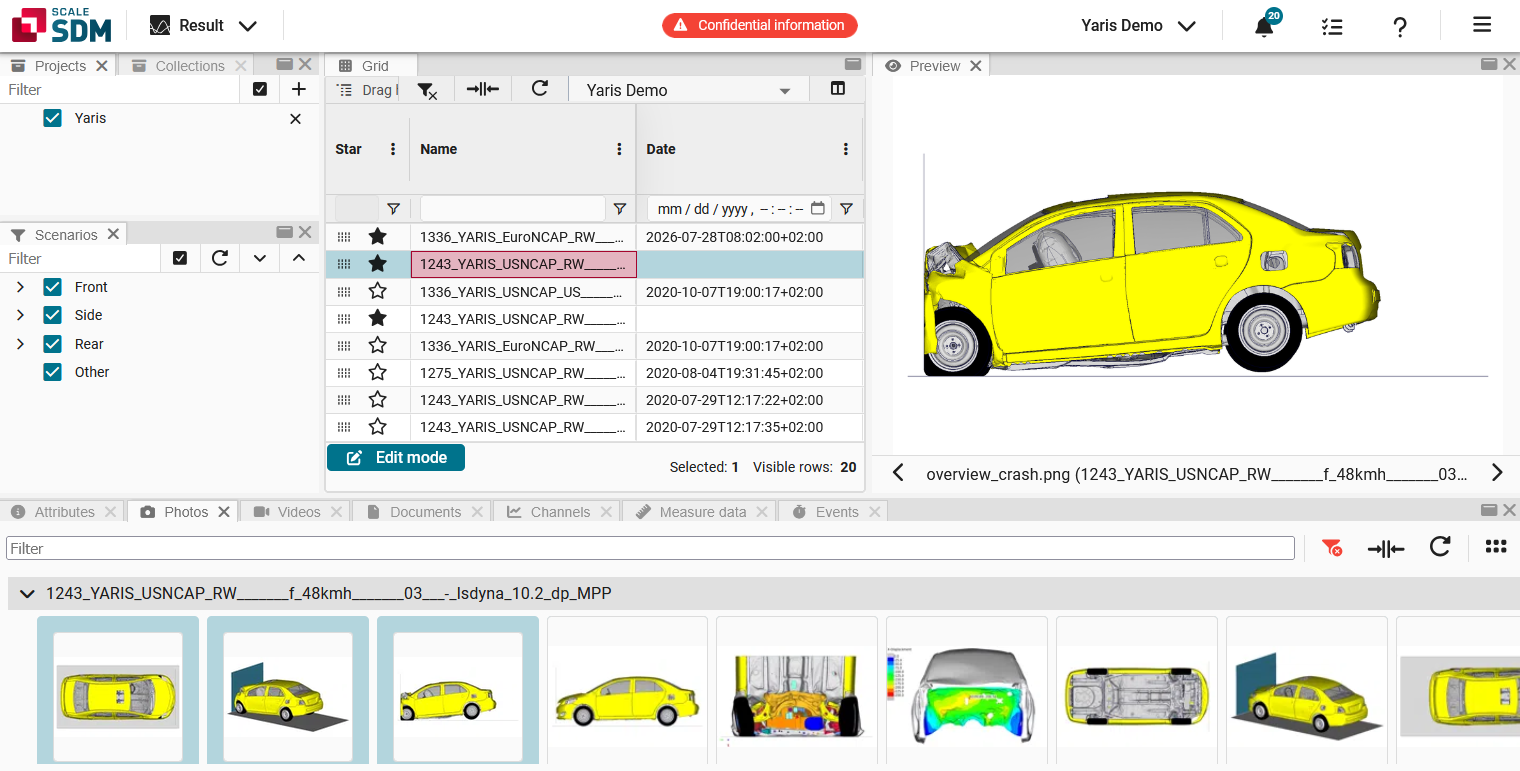The height and width of the screenshot is (771, 1520).
Task: Refresh the Scenarios panel
Action: pyautogui.click(x=220, y=258)
